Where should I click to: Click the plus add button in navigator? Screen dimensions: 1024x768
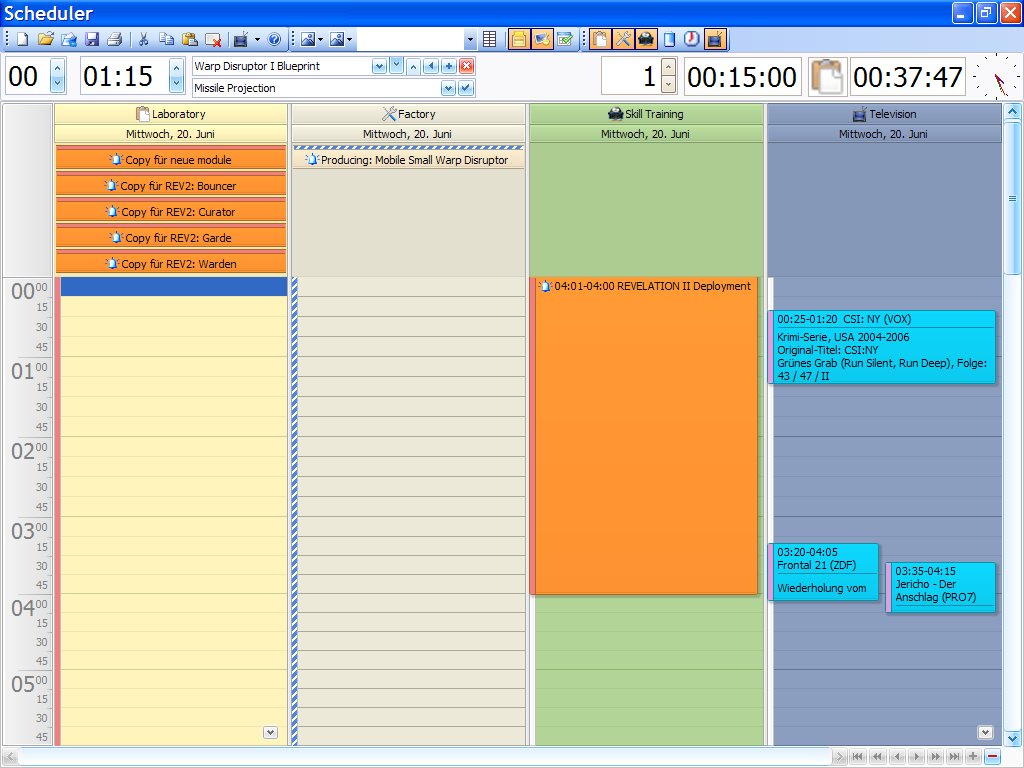click(x=973, y=756)
